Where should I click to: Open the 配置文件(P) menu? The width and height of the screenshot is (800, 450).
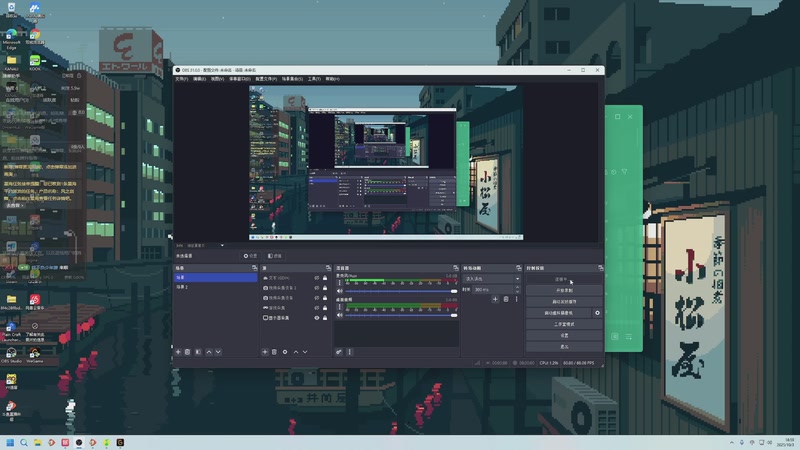tap(266, 79)
